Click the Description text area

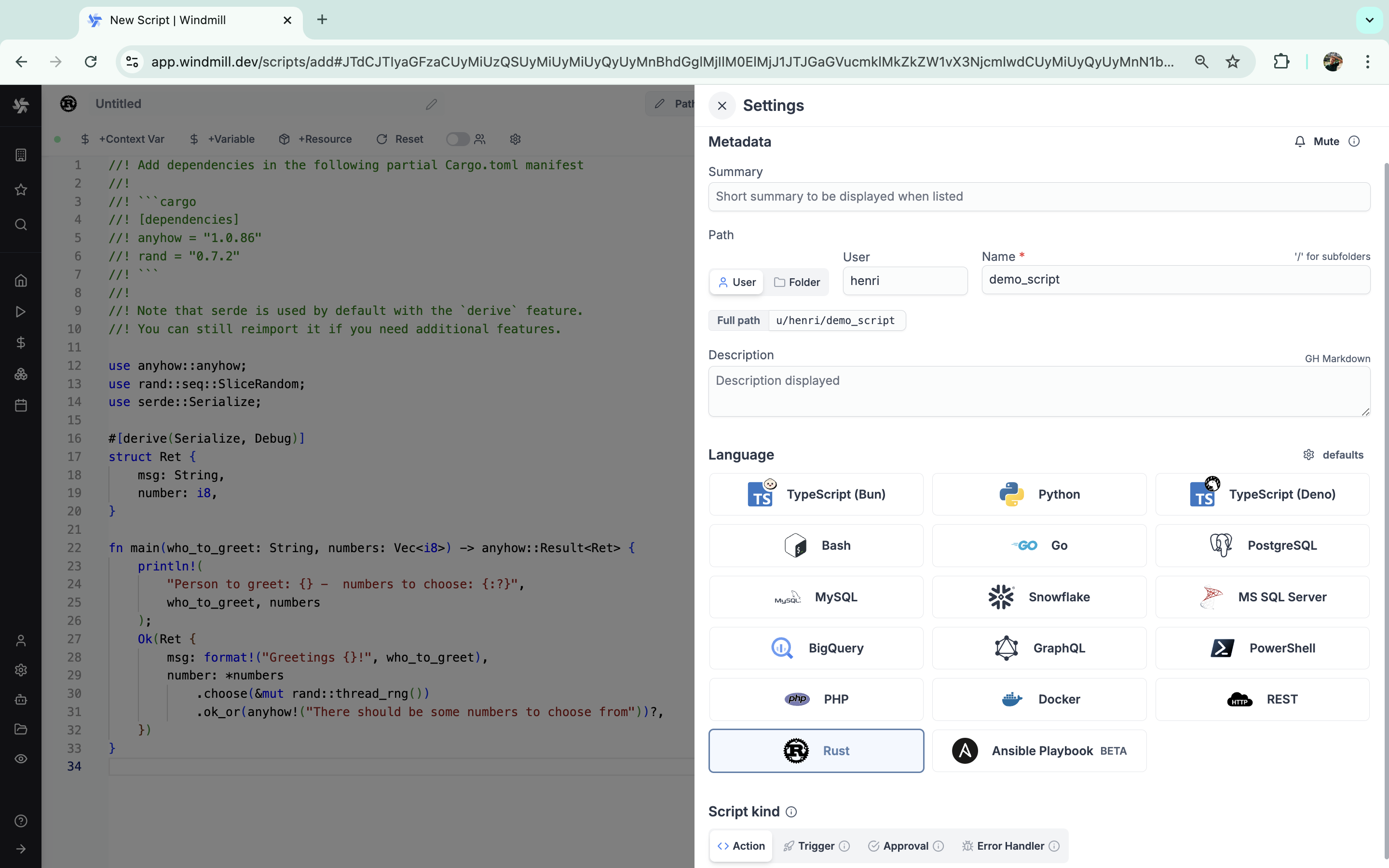(1039, 392)
